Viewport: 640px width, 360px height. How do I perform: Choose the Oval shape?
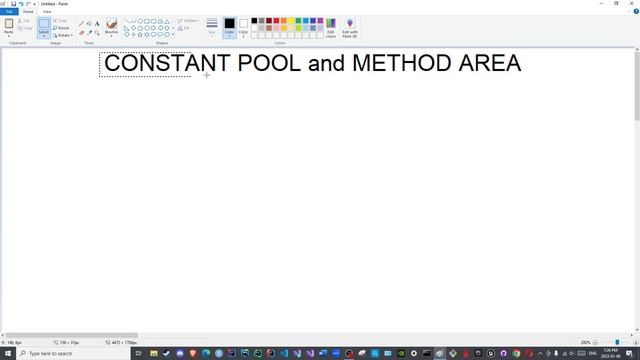(x=140, y=21)
